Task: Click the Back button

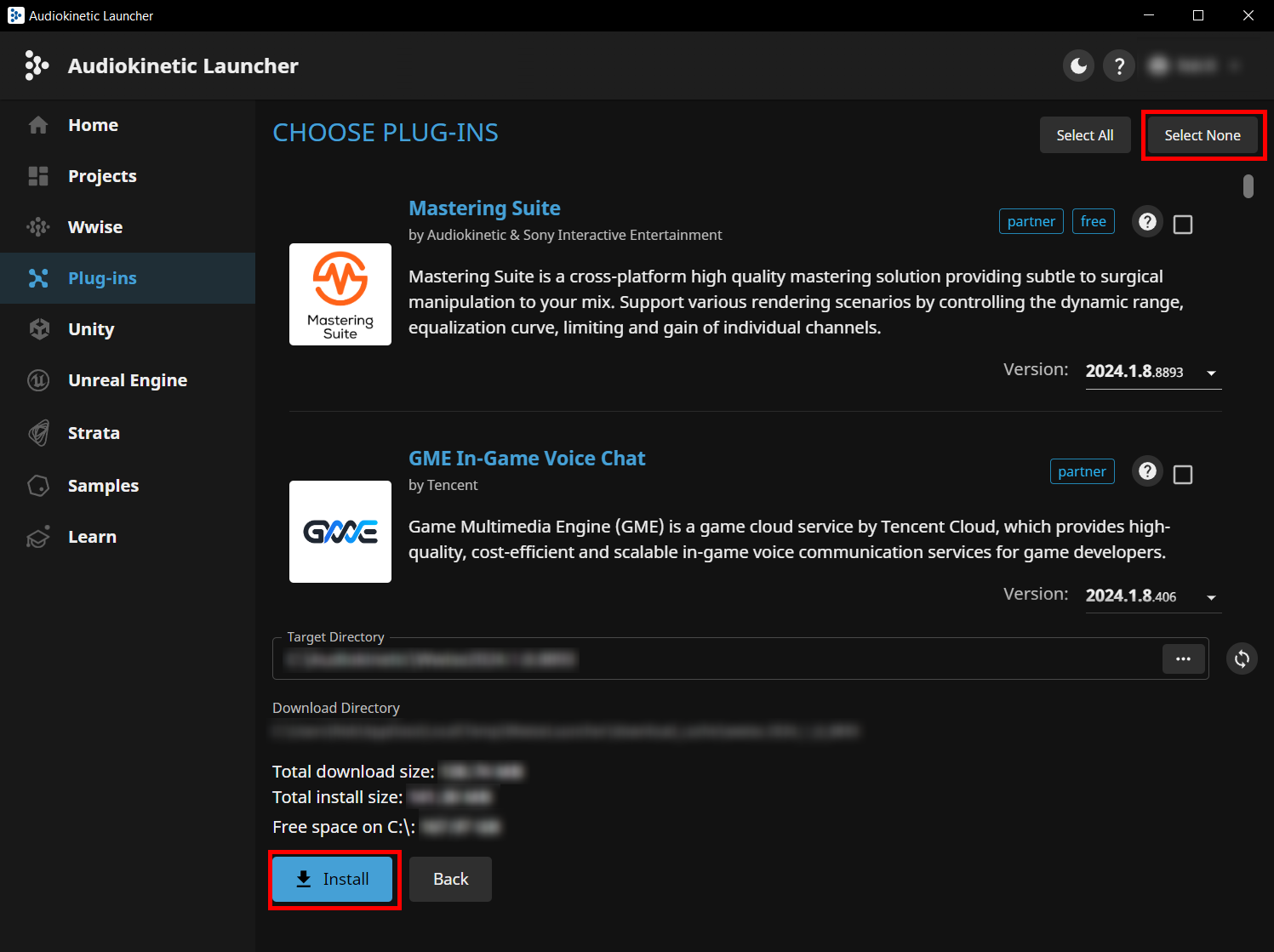Action: [450, 879]
